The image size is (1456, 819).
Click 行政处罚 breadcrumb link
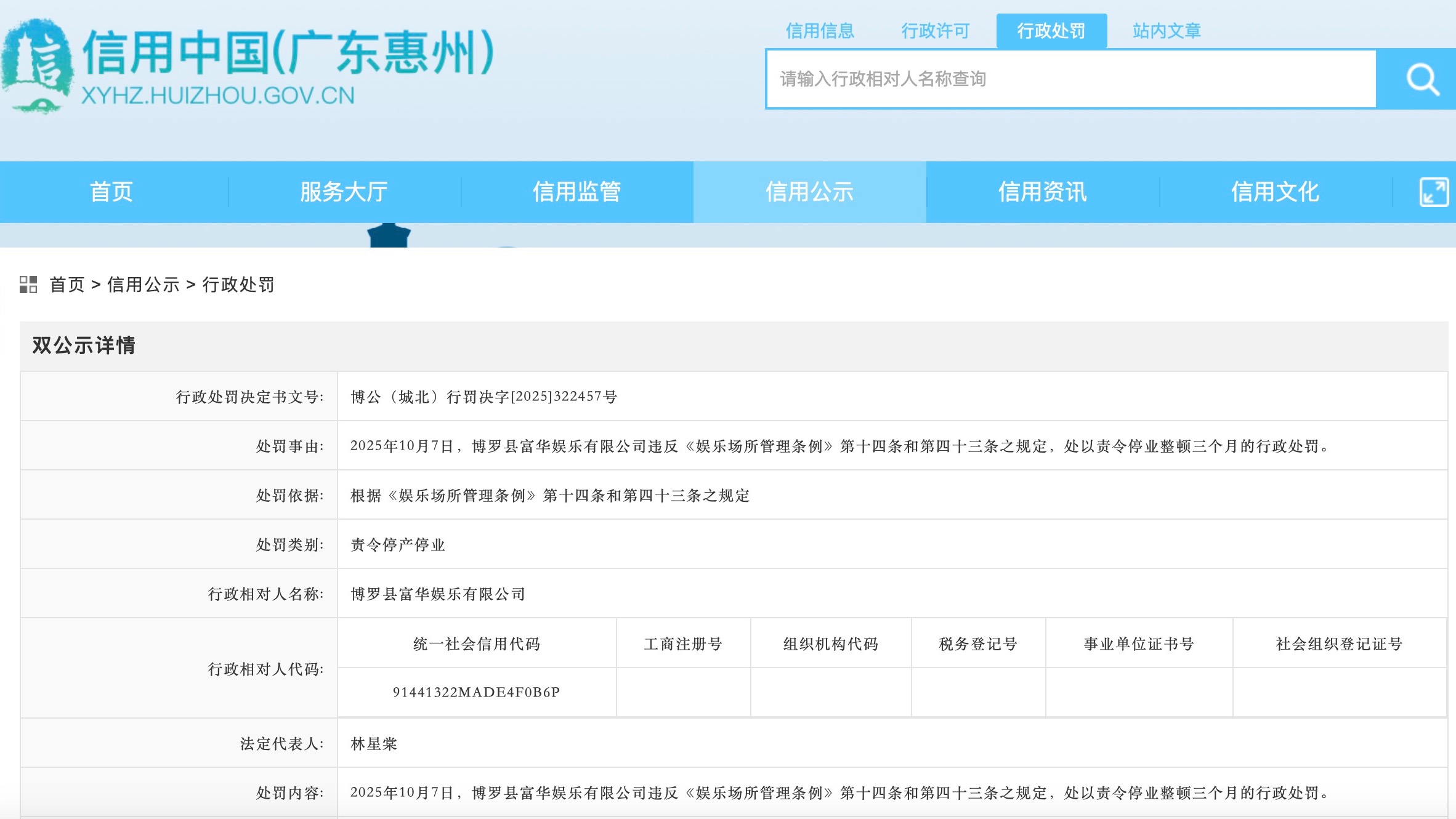point(238,284)
